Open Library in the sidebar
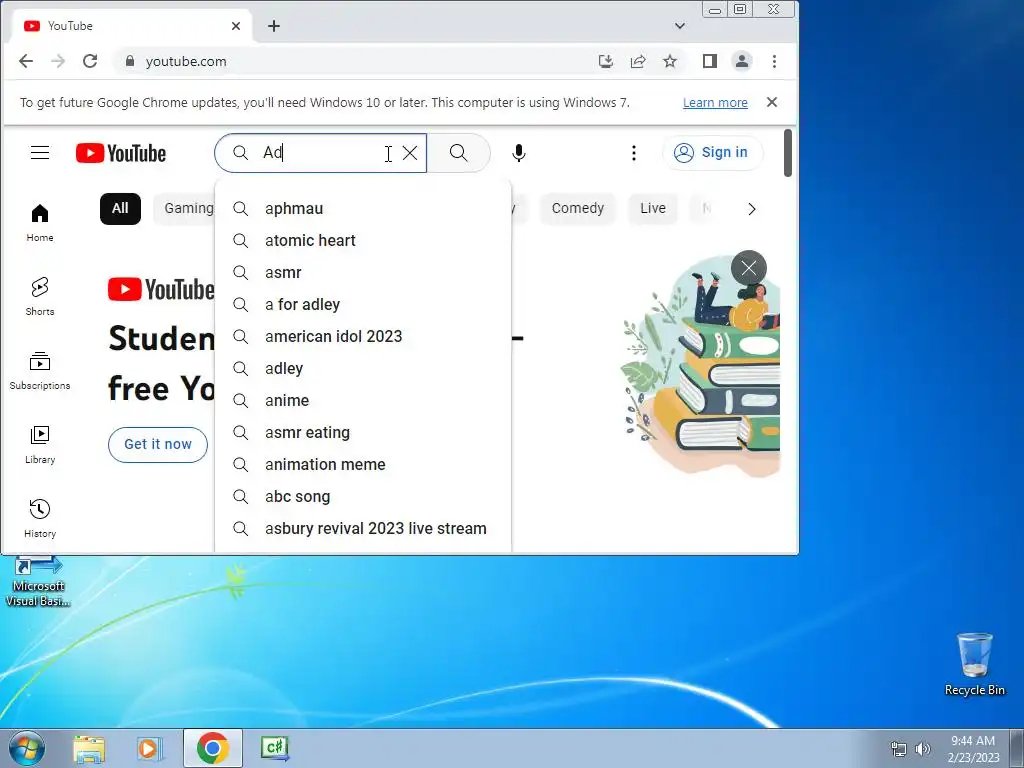 (40, 444)
